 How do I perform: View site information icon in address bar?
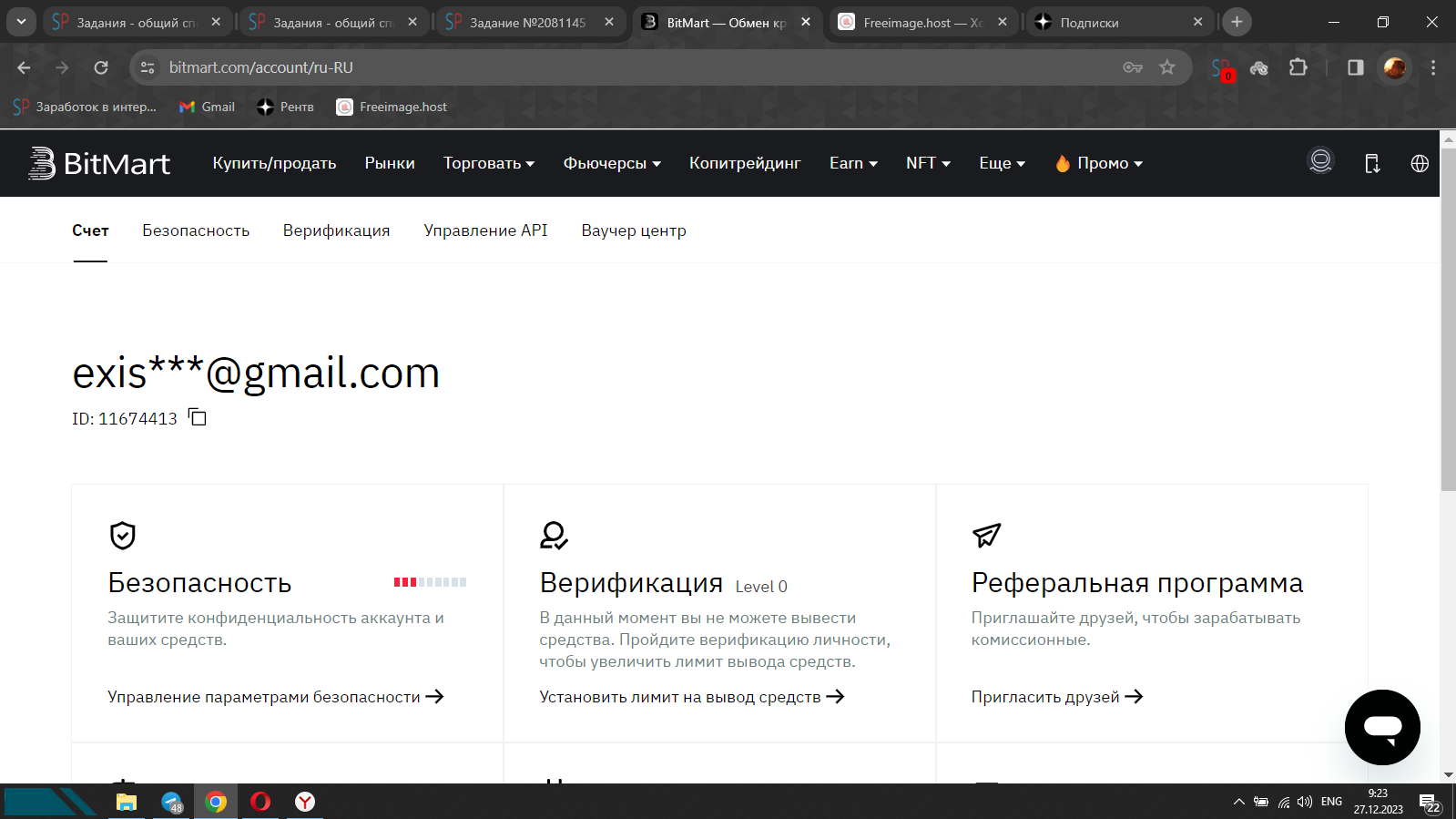click(148, 67)
